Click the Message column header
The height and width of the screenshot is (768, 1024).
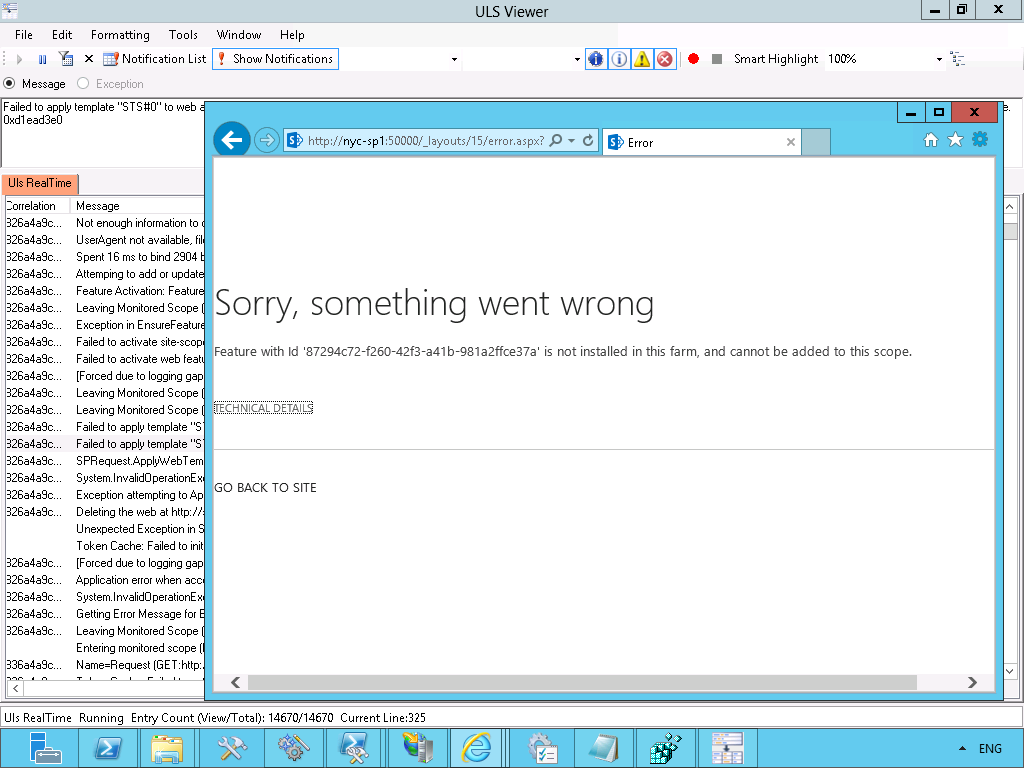tap(137, 206)
